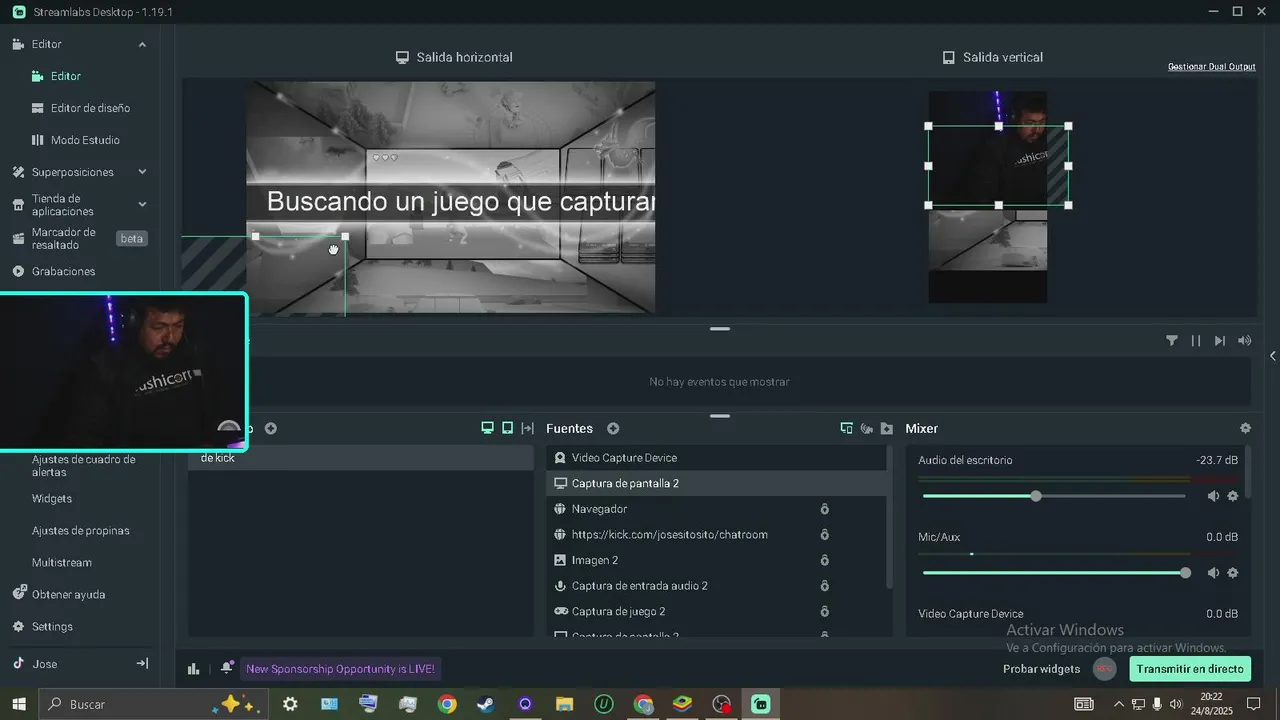Select Captura de entrada audio 2
The image size is (1280, 720).
pyautogui.click(x=716, y=586)
